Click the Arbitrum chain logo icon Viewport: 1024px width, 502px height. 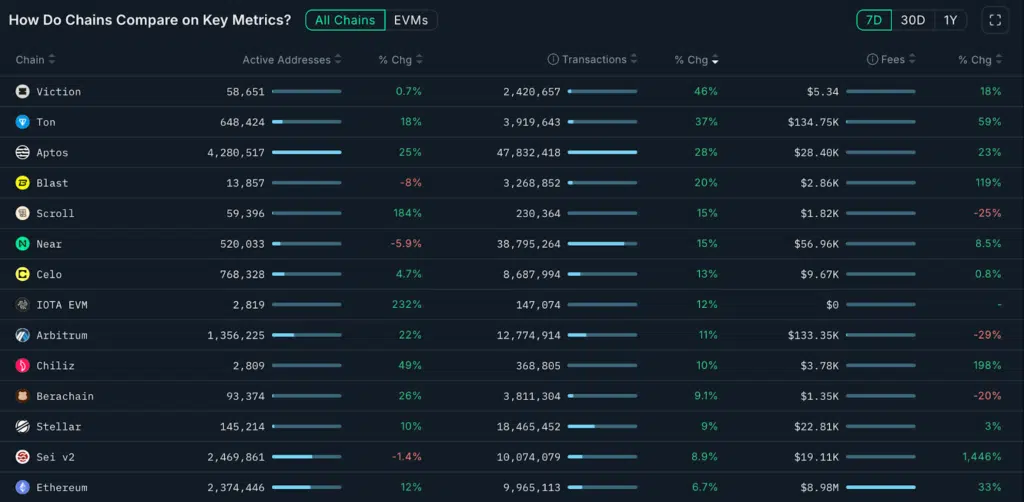[x=22, y=336]
